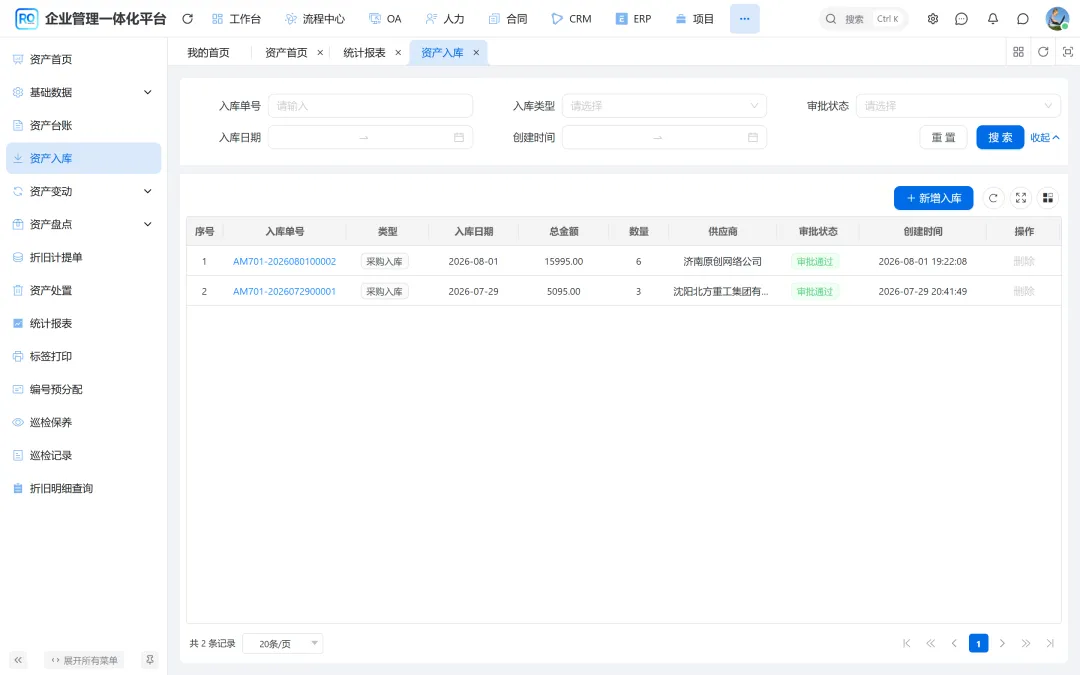
Task: Click the user avatar in top right
Action: 1057,19
